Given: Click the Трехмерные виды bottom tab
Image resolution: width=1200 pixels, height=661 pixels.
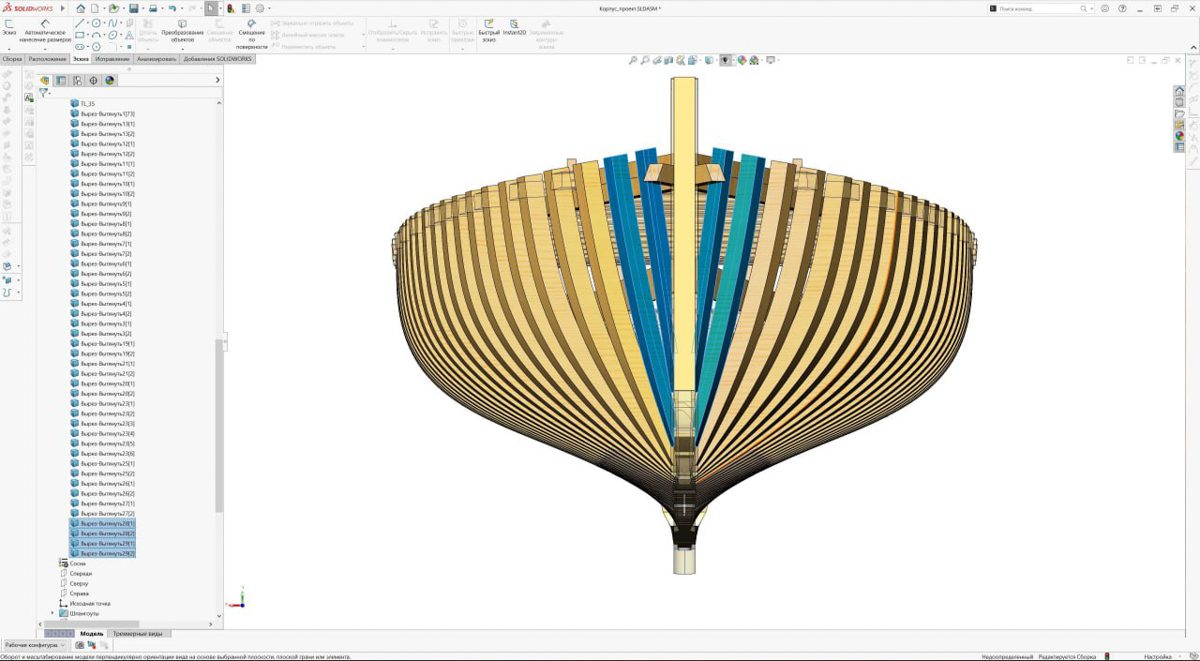Looking at the screenshot, I should (138, 633).
